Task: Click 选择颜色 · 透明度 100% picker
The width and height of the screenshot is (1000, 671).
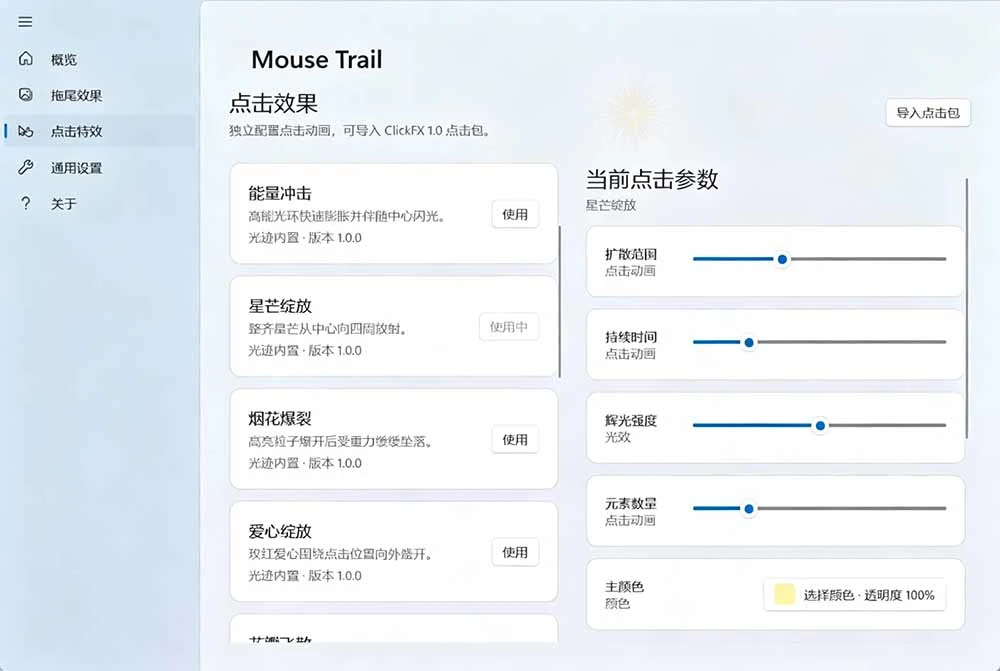Action: tap(855, 594)
